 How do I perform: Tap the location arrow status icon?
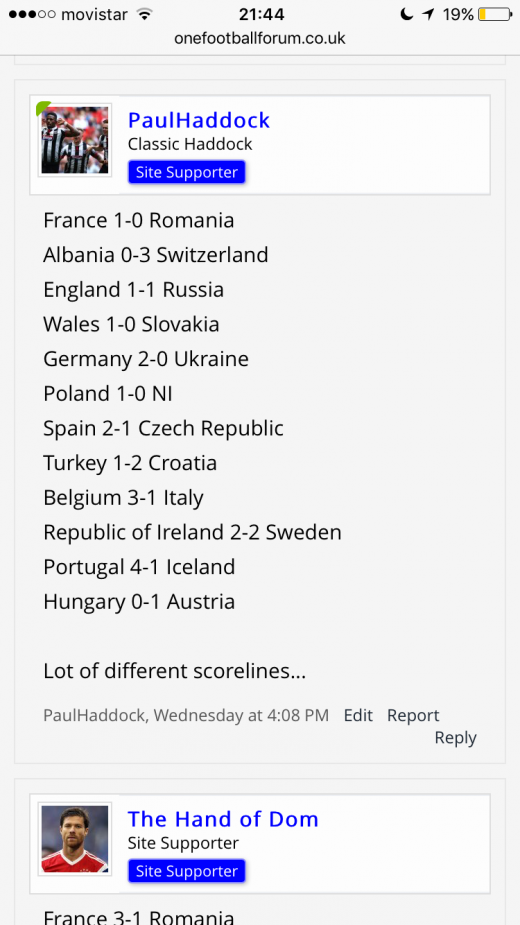pos(428,14)
